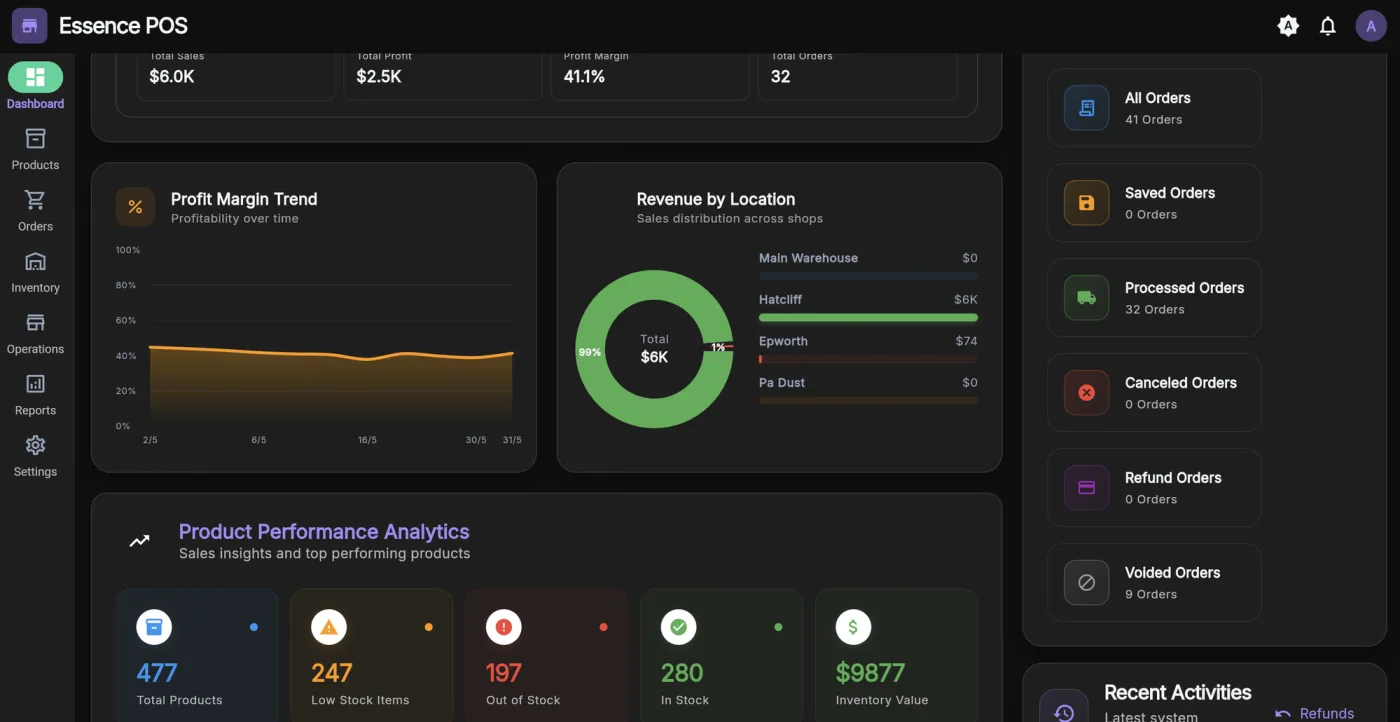Click the 280 In Stock value
The width and height of the screenshot is (1400, 722).
coord(682,673)
